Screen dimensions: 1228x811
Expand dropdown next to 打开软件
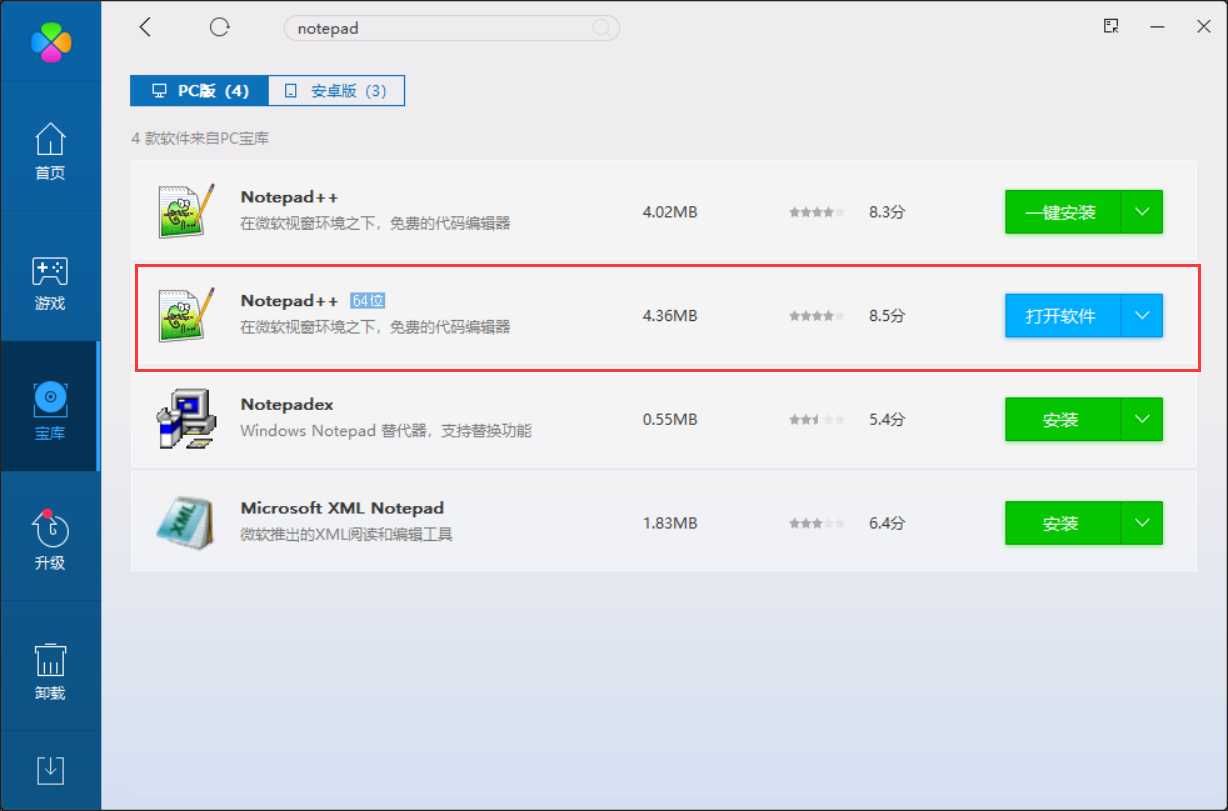[x=1142, y=316]
